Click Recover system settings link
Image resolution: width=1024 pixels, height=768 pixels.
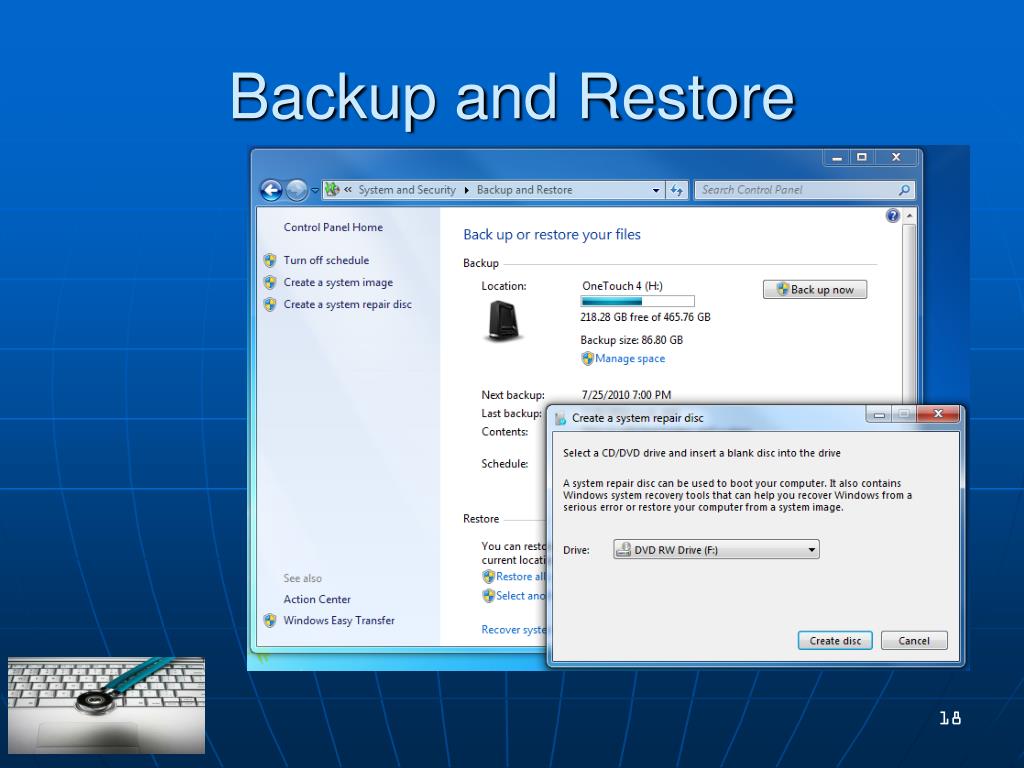click(x=513, y=630)
